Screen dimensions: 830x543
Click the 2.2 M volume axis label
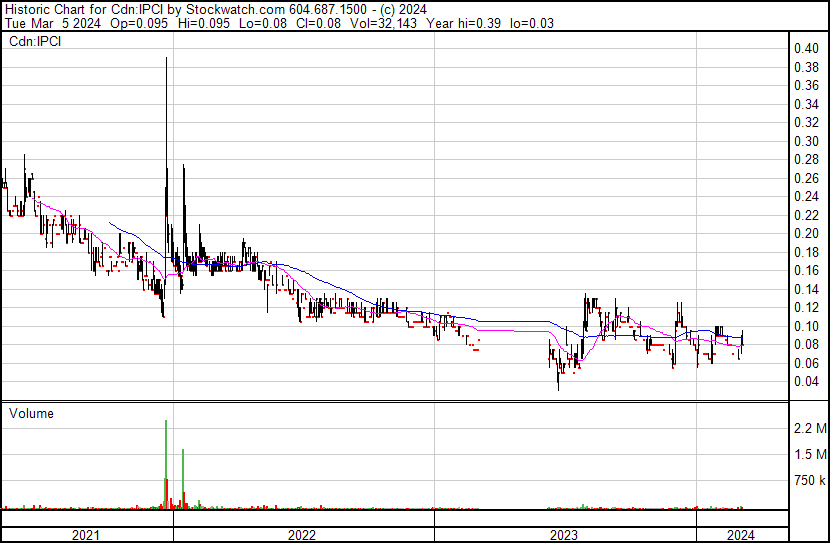[x=808, y=429]
